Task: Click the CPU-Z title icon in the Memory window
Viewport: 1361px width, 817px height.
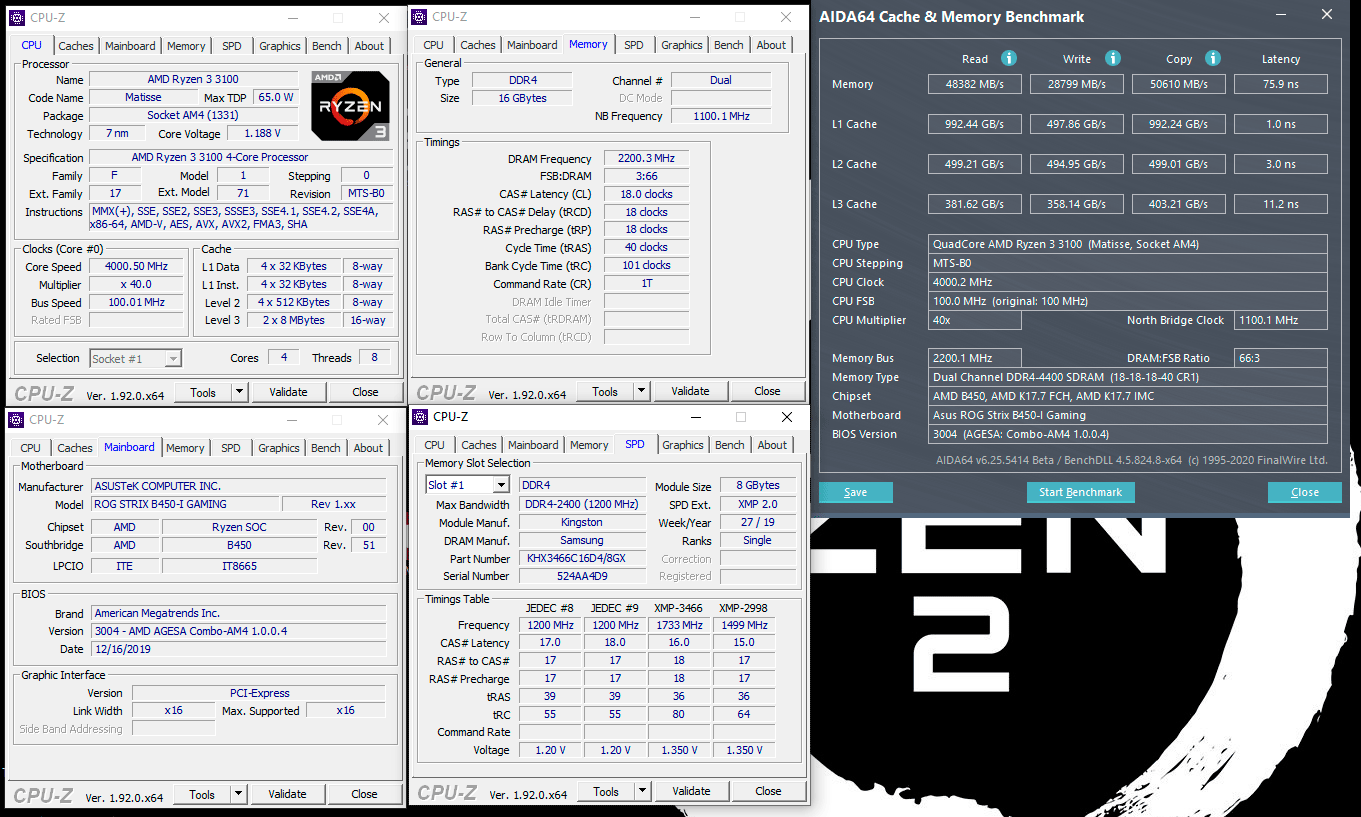Action: tap(419, 17)
